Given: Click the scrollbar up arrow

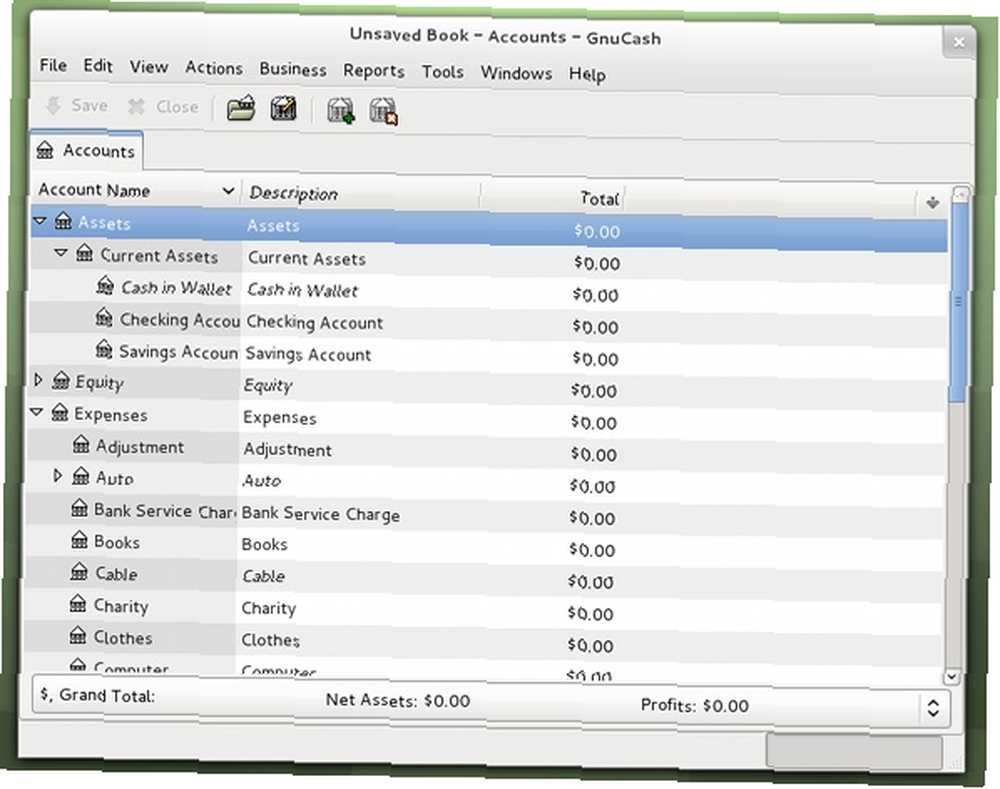Looking at the screenshot, I should [960, 193].
